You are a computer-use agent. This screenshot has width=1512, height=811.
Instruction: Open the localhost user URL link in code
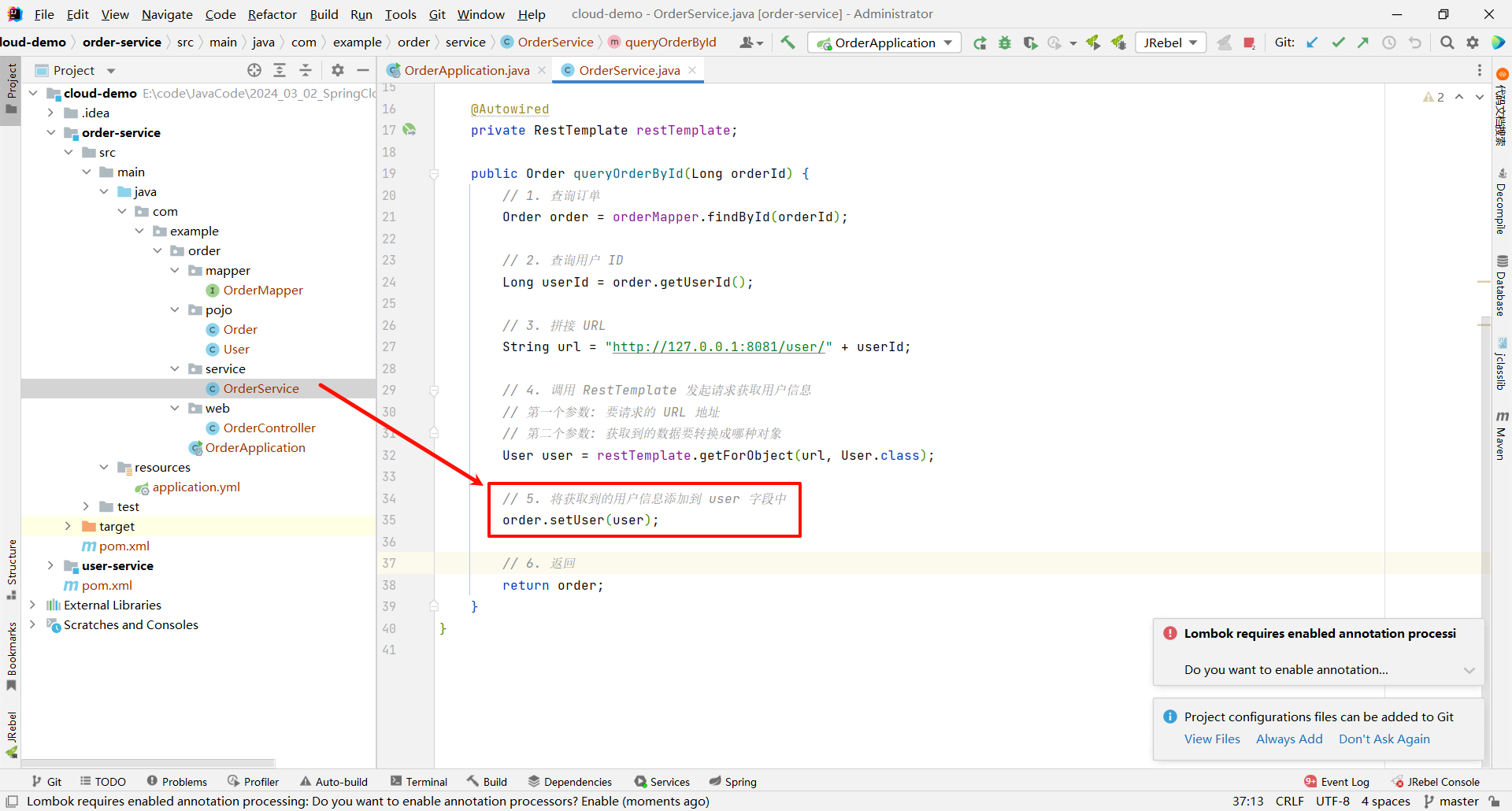click(718, 346)
